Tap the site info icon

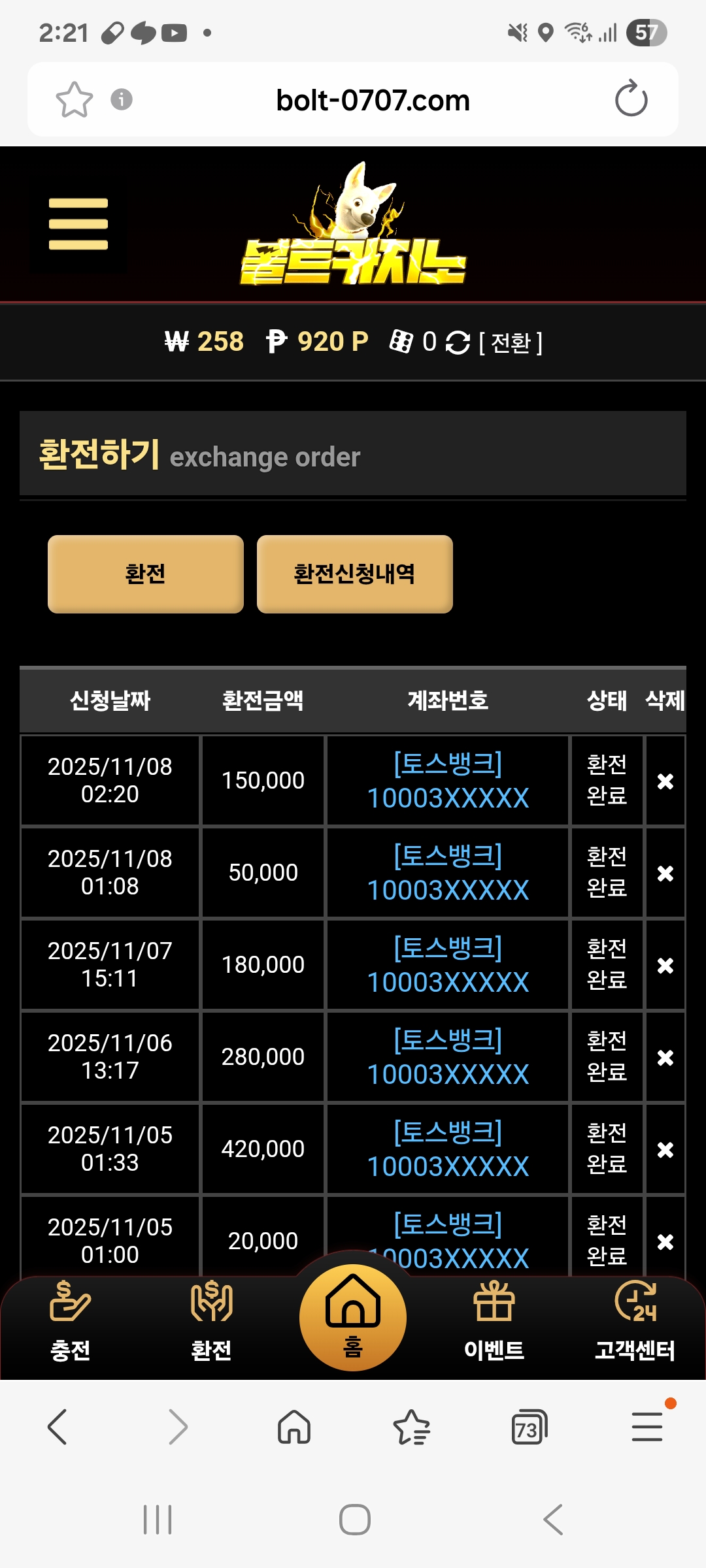tap(122, 99)
